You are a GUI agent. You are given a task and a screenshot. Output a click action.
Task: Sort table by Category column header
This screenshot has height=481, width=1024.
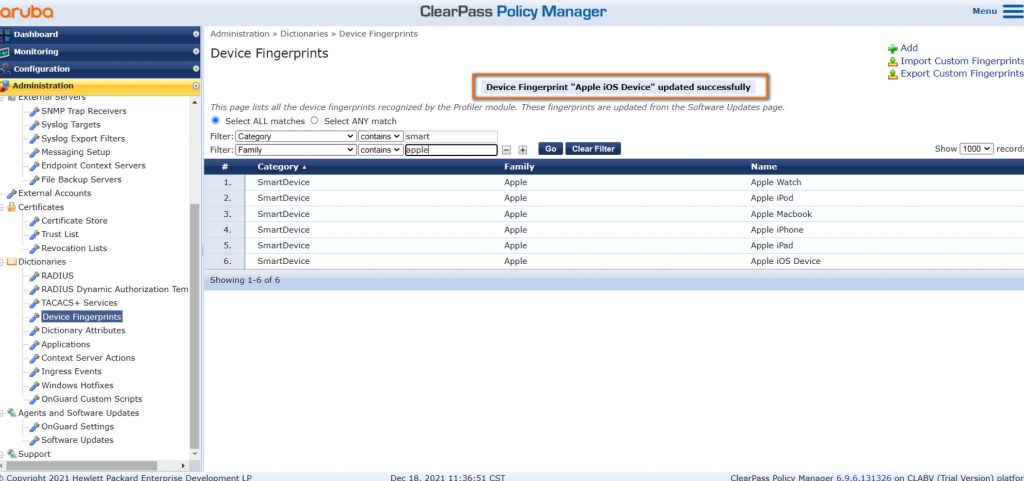click(278, 167)
